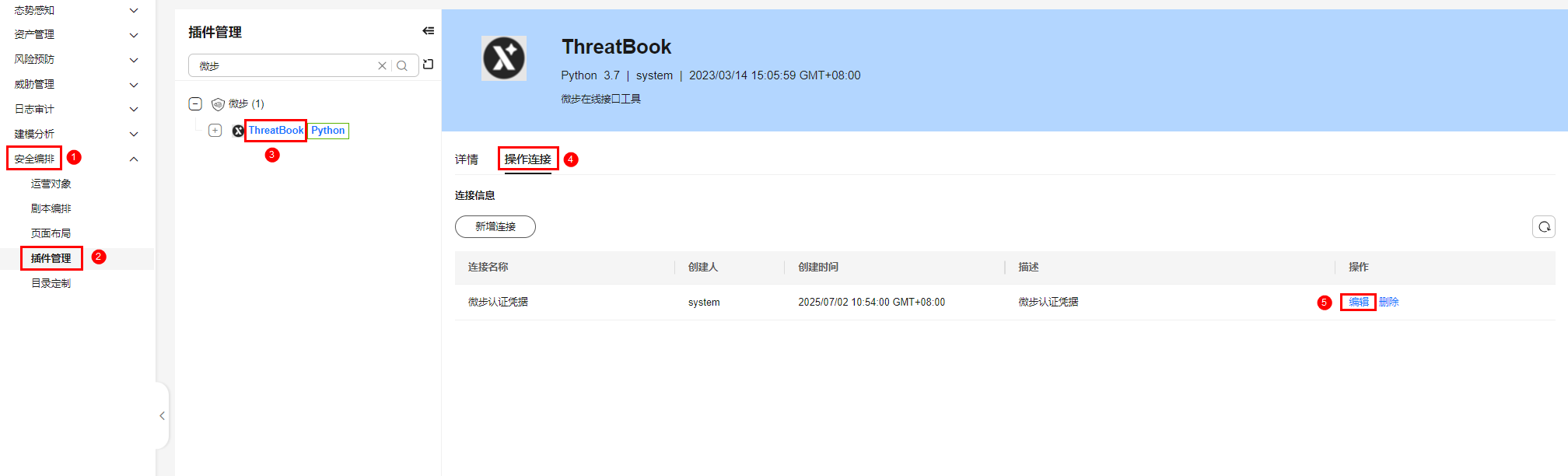Expand the 日志审计 menu

pos(134,110)
